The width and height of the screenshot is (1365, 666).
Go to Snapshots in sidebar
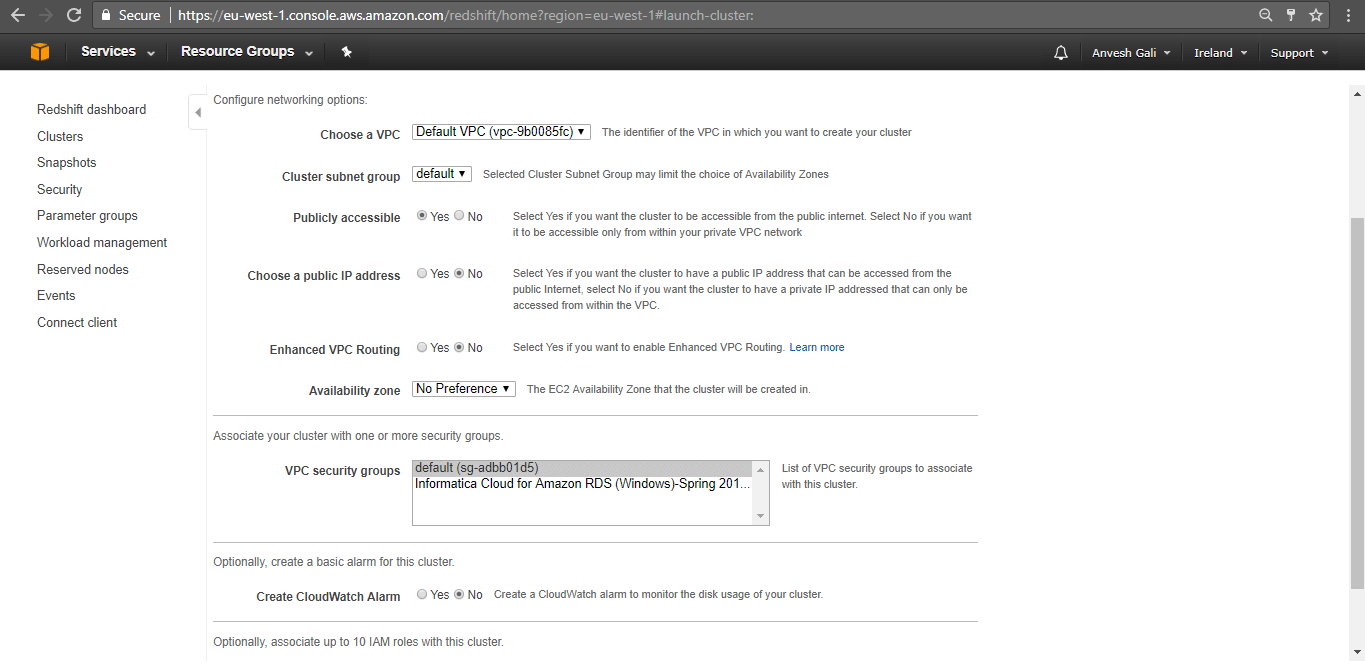coord(67,163)
